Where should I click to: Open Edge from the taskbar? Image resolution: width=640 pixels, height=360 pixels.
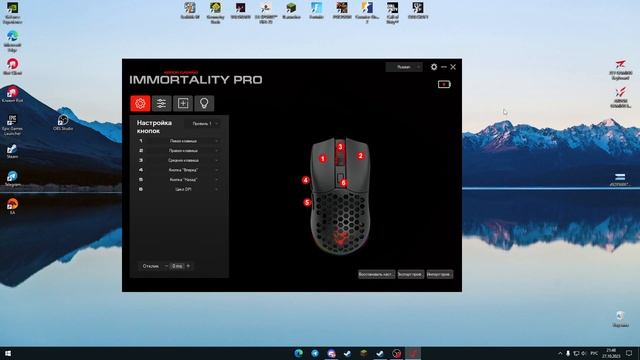(299, 353)
